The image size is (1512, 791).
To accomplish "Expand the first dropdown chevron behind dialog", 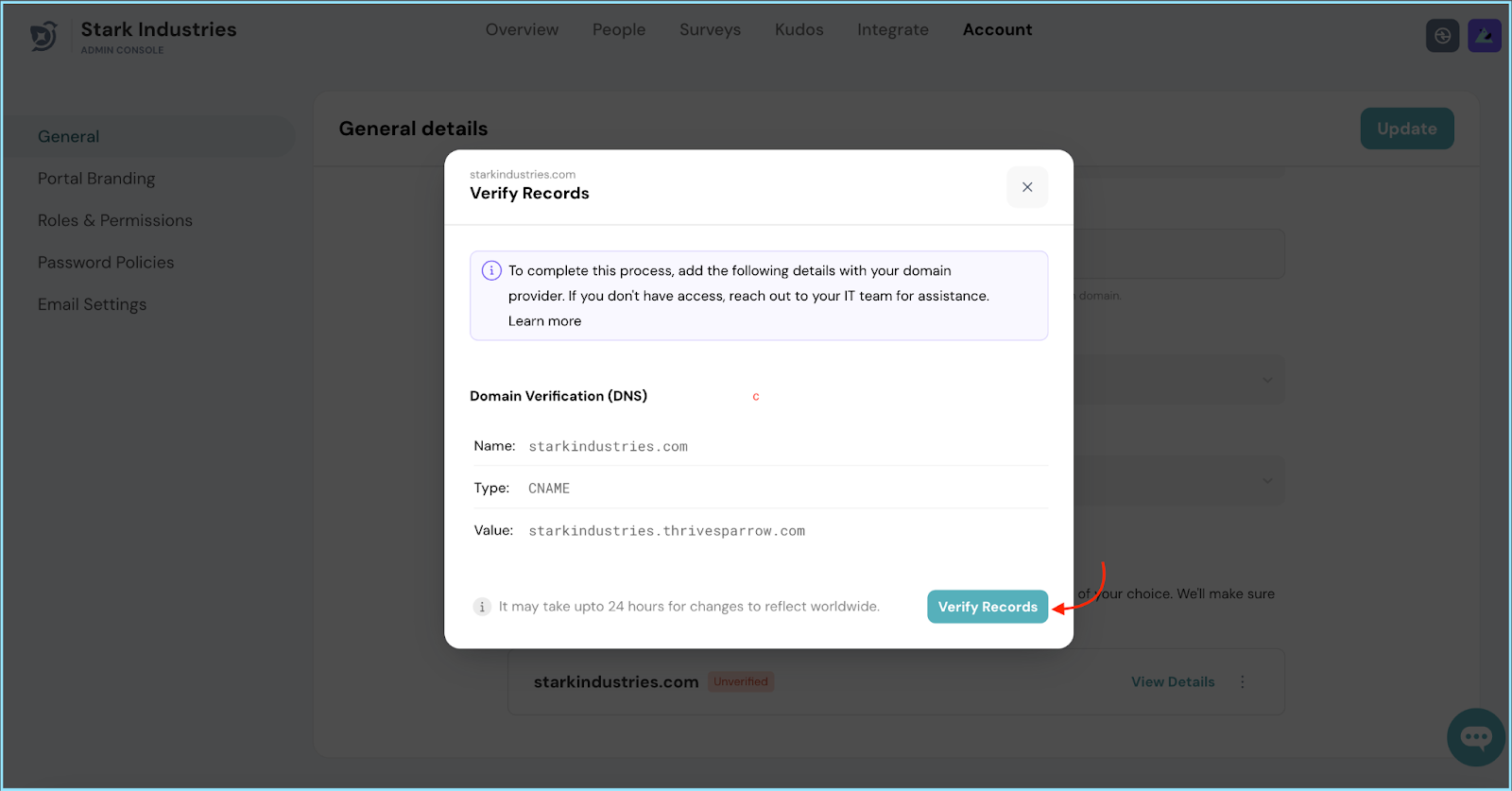I will [x=1267, y=380].
